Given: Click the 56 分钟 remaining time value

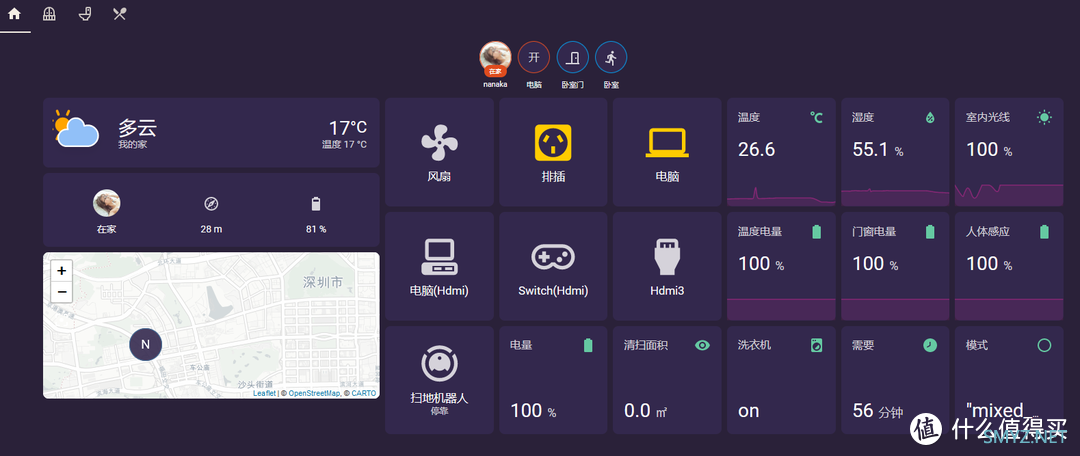Looking at the screenshot, I should [878, 411].
